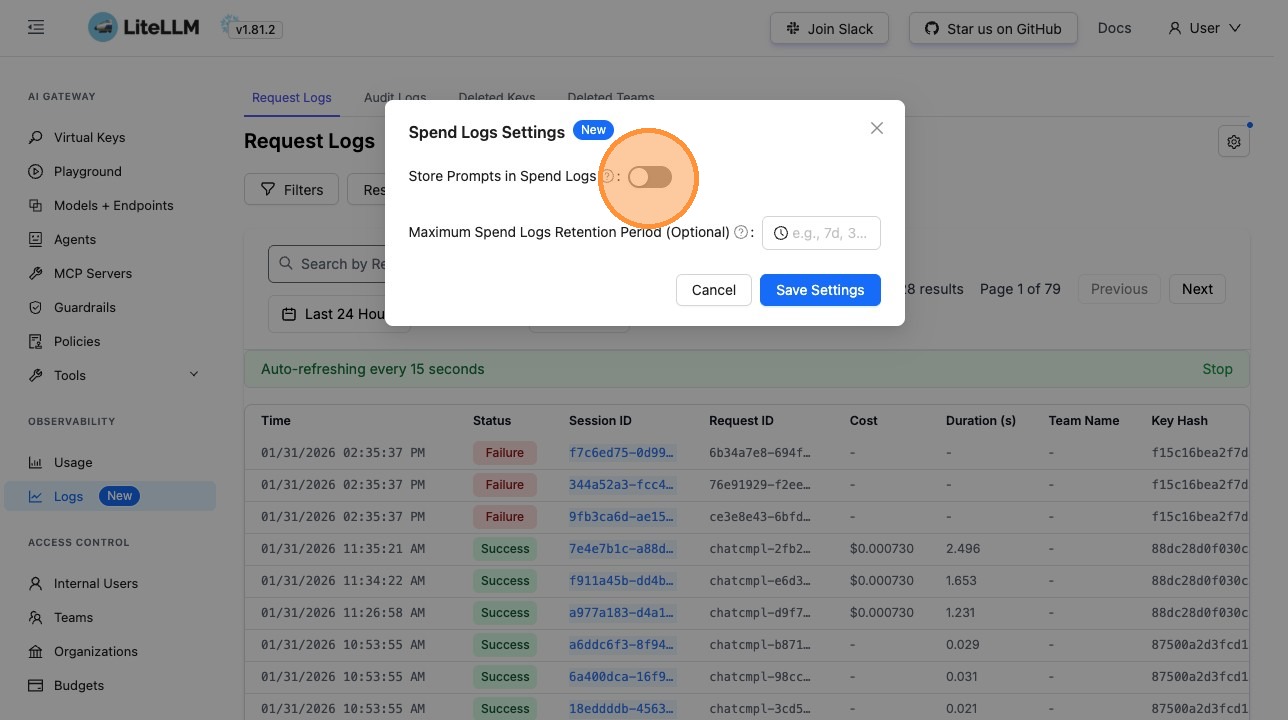Close the Spend Logs Settings dialog
1288x720 pixels.
pos(877,128)
